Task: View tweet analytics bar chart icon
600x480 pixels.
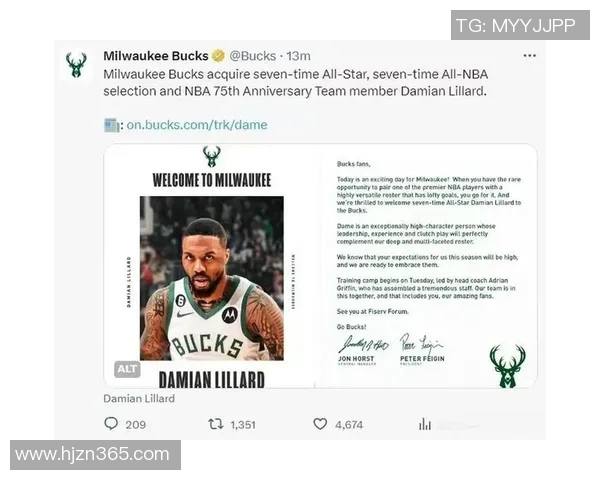Action: [x=425, y=424]
